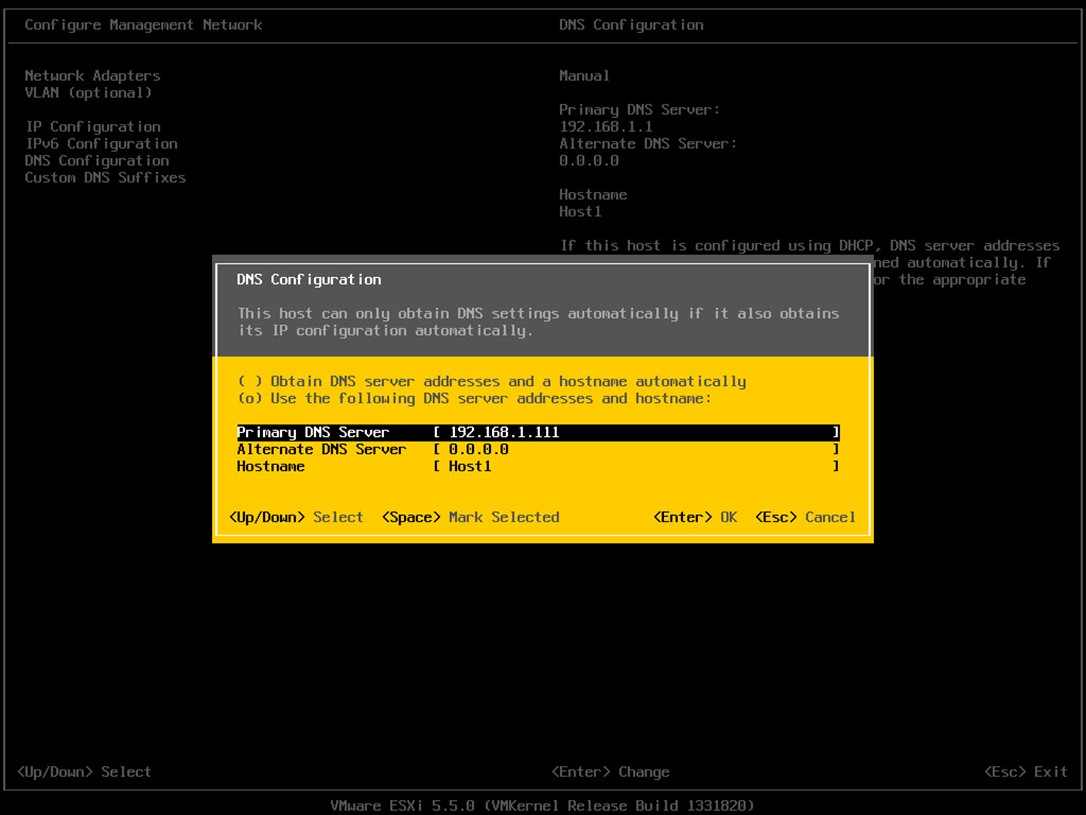1086x815 pixels.
Task: Click <Space> Mark Selected hint
Action: (470, 517)
